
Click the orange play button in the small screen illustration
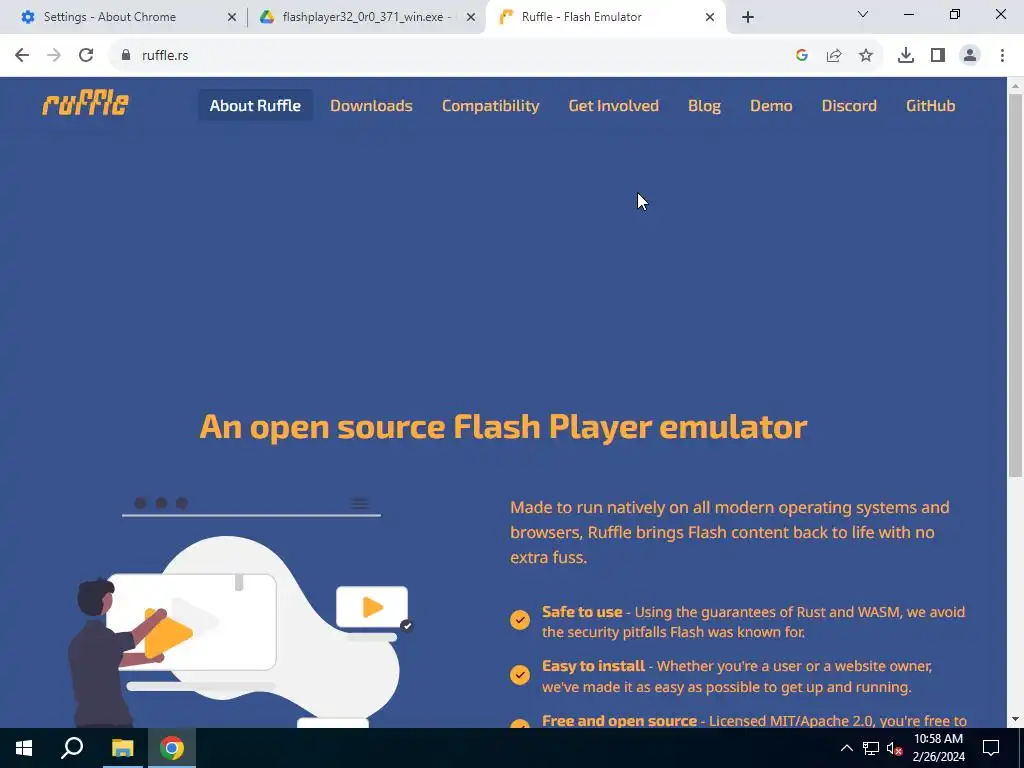click(x=372, y=607)
